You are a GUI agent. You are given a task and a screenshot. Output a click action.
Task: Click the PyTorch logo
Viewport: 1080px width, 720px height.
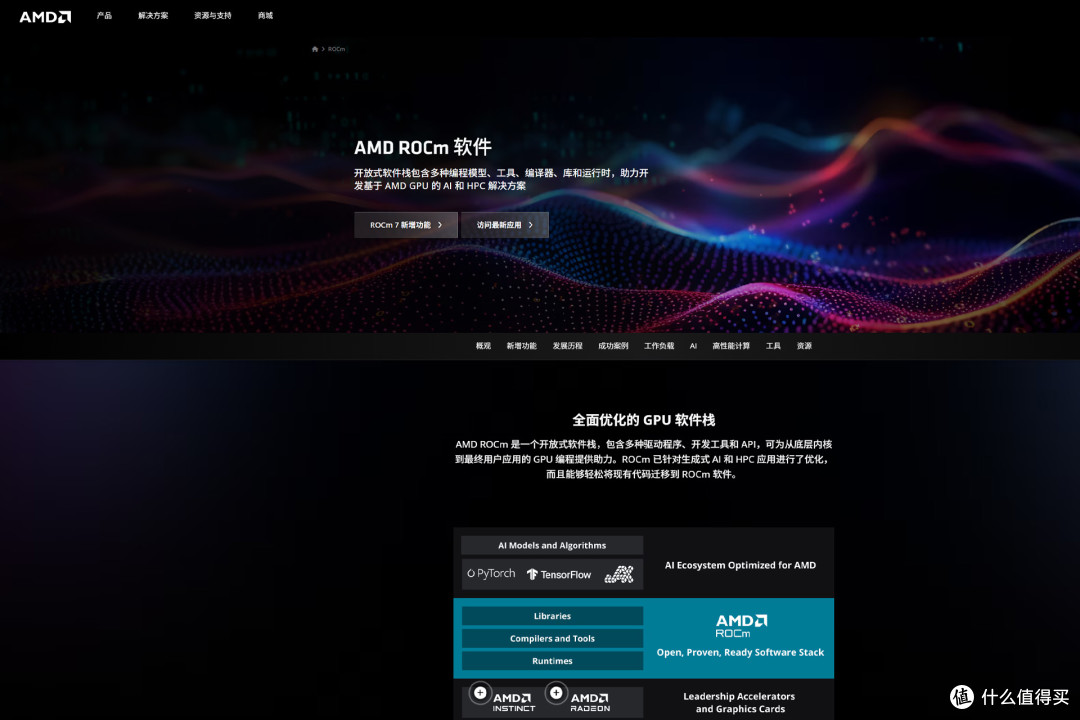click(x=491, y=573)
